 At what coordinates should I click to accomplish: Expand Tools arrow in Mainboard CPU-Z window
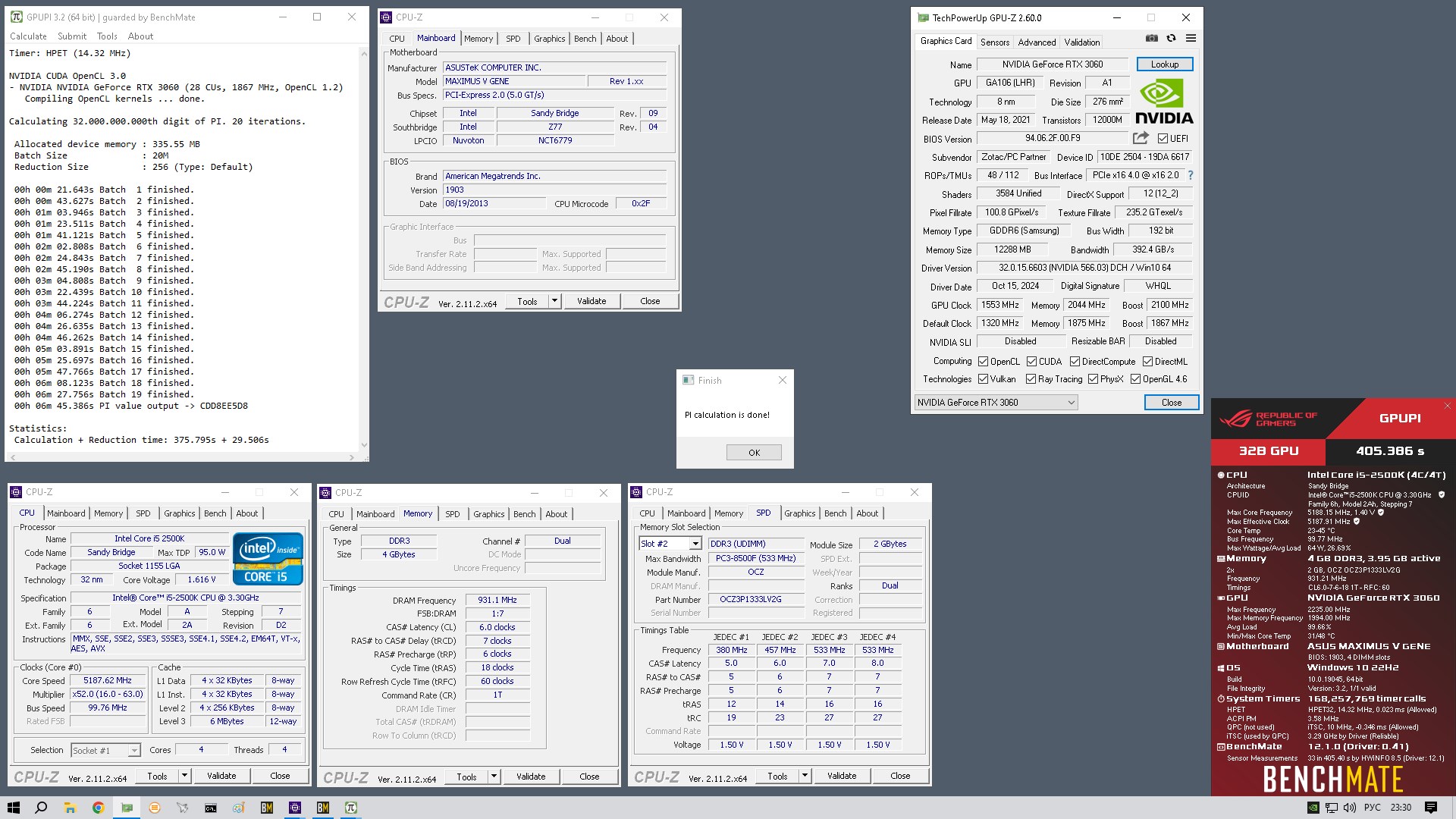coord(554,301)
